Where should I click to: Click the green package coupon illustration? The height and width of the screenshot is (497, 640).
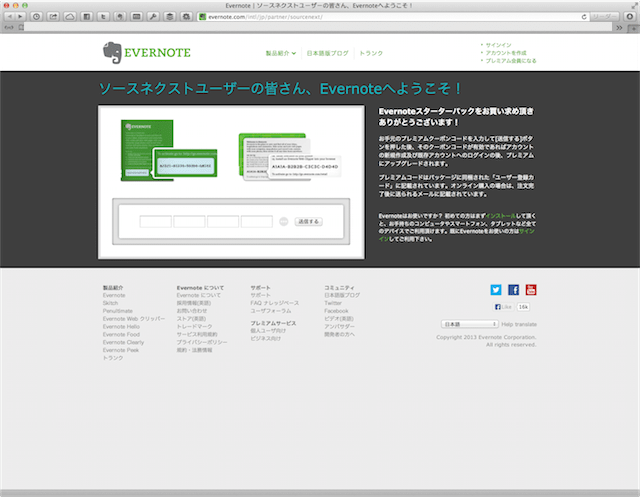(169, 150)
